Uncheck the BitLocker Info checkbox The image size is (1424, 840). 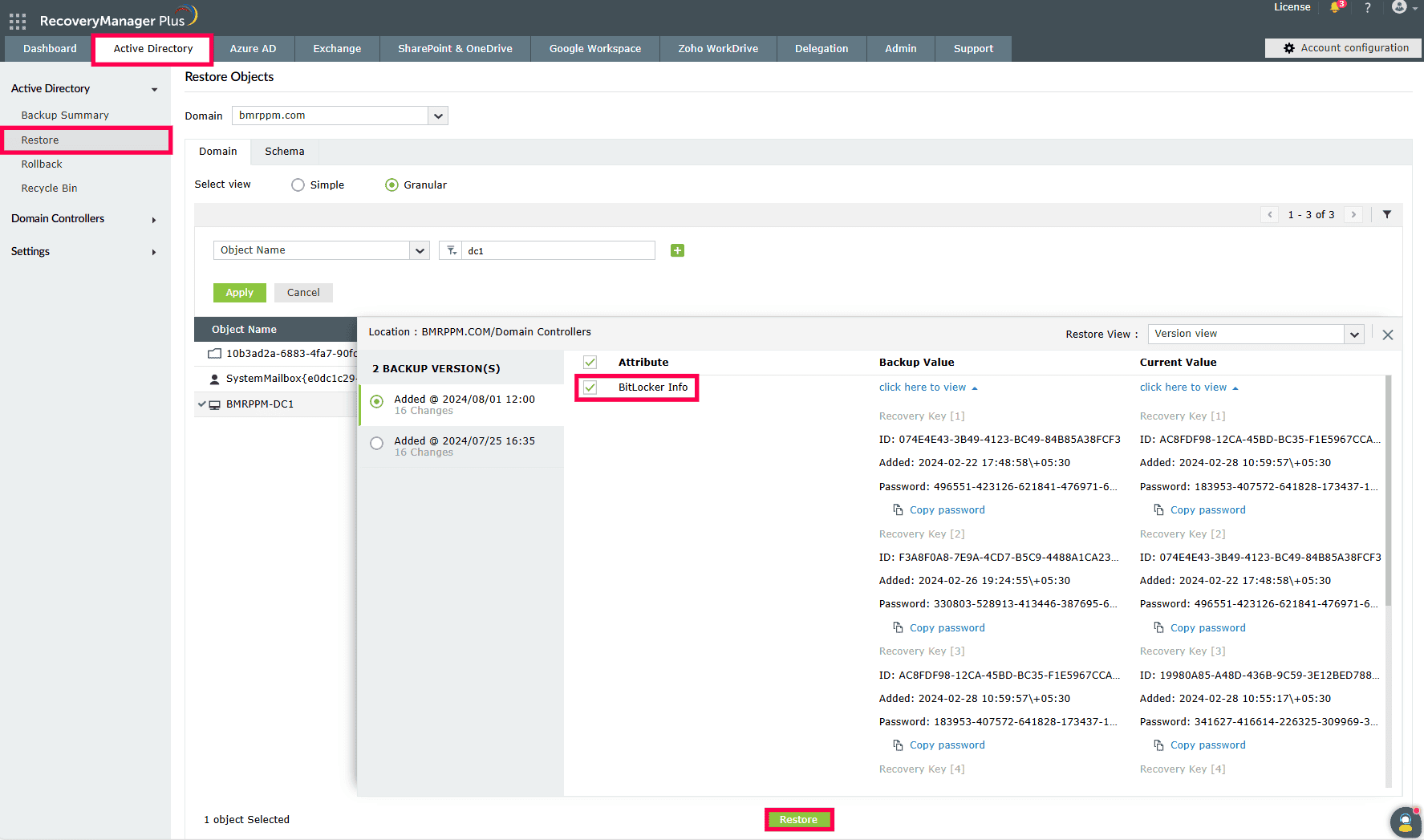pyautogui.click(x=590, y=388)
